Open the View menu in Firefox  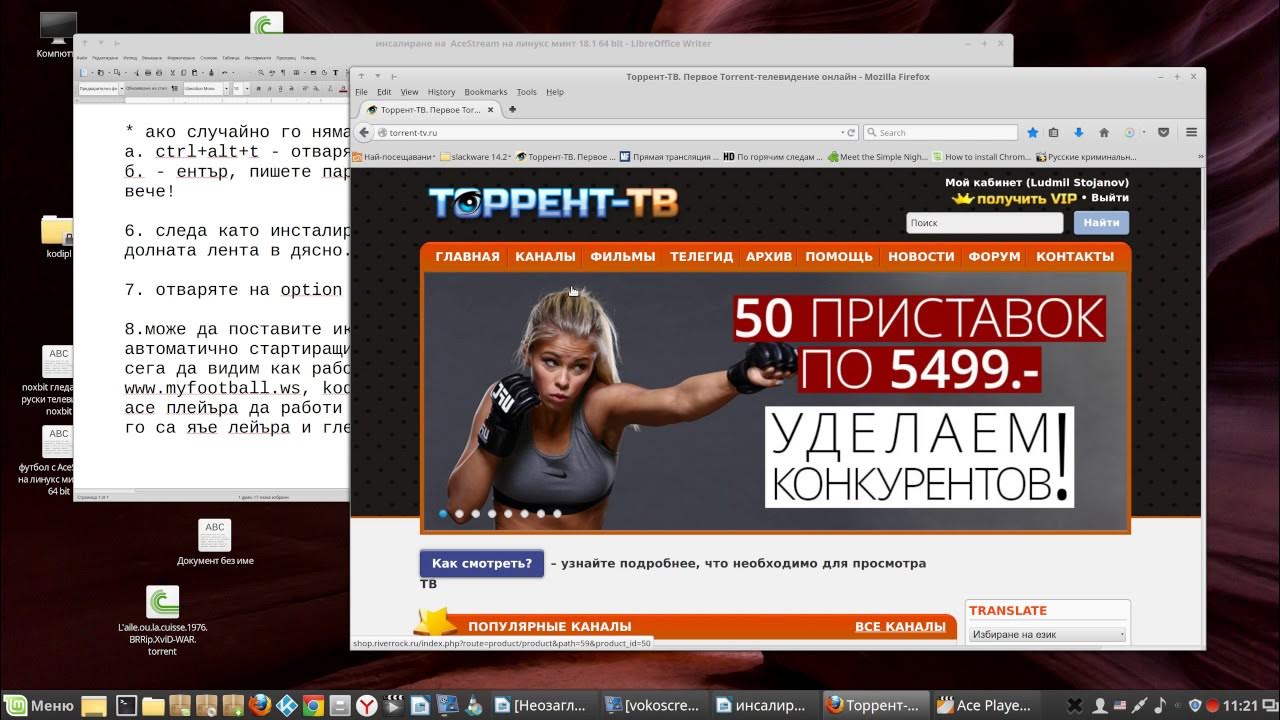[409, 92]
